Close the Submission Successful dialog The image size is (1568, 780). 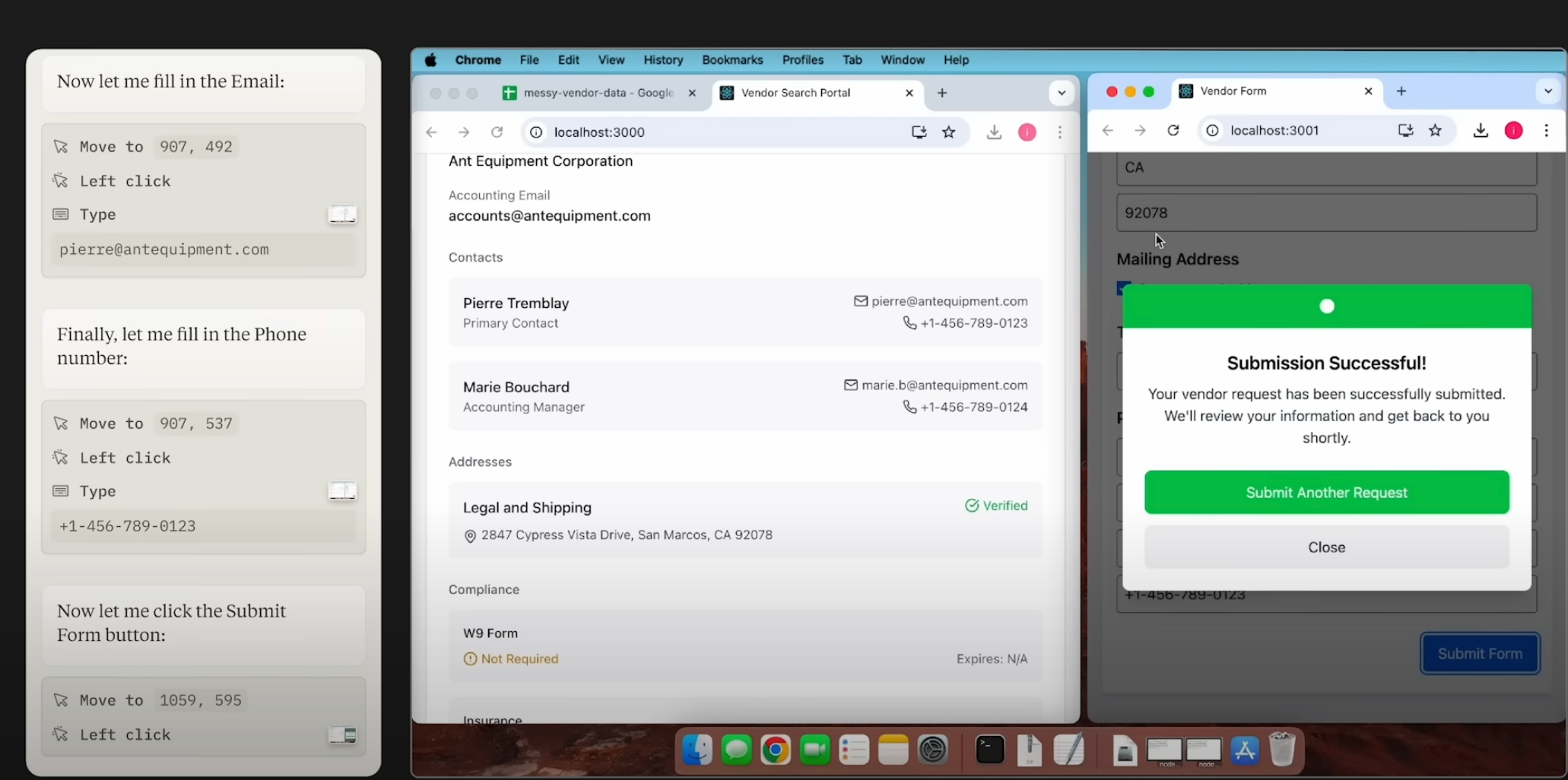(1326, 547)
